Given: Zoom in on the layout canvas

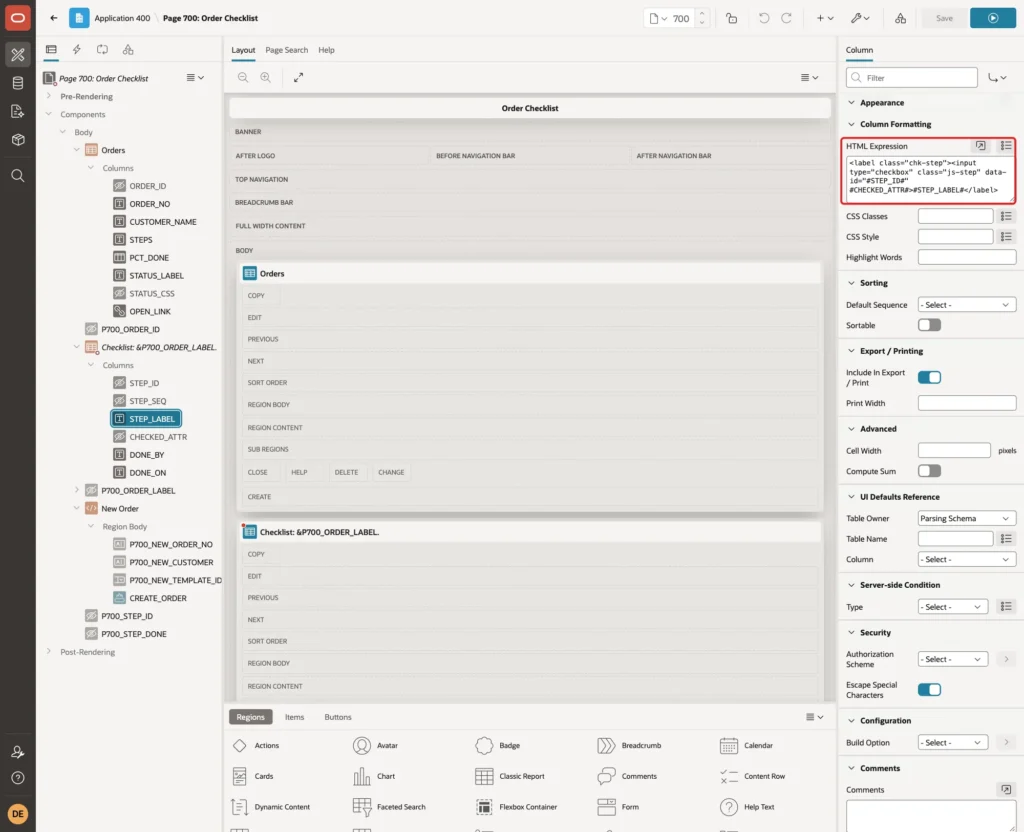Looking at the screenshot, I should coord(266,78).
